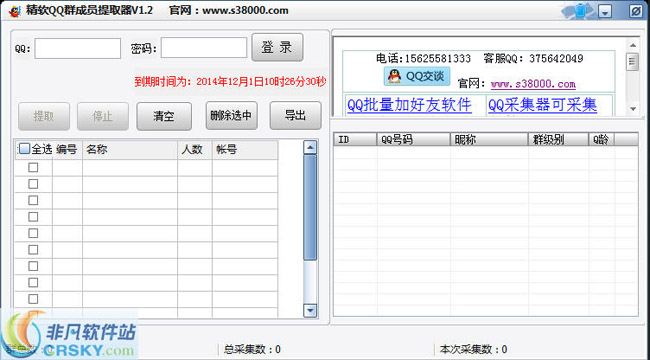The height and width of the screenshot is (360, 650).
Task: Focus the 密码 password input field
Action: click(204, 48)
